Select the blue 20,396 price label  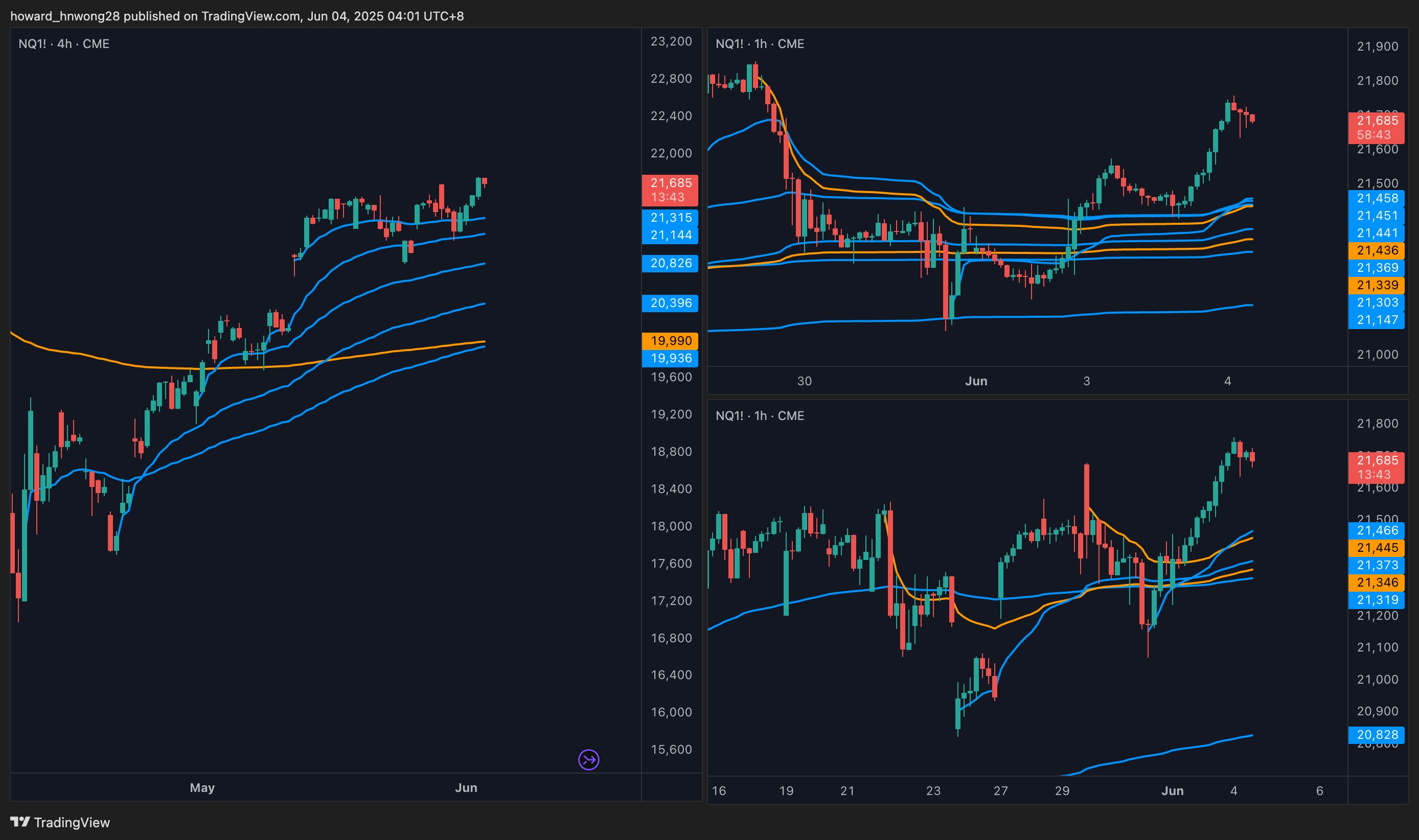tap(670, 303)
